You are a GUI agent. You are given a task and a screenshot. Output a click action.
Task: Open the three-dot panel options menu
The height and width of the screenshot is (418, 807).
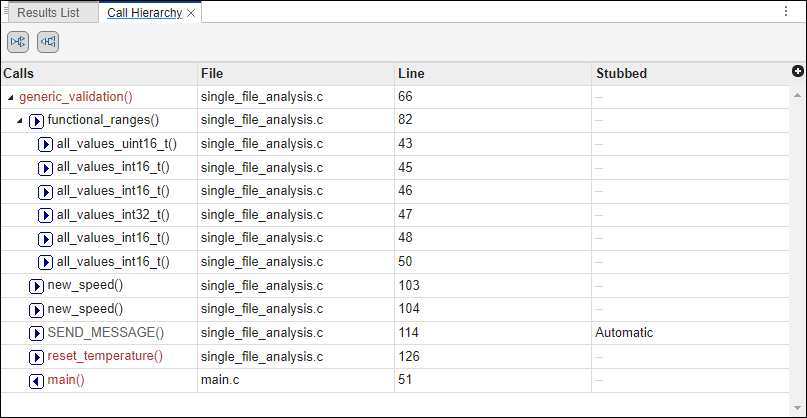[786, 11]
